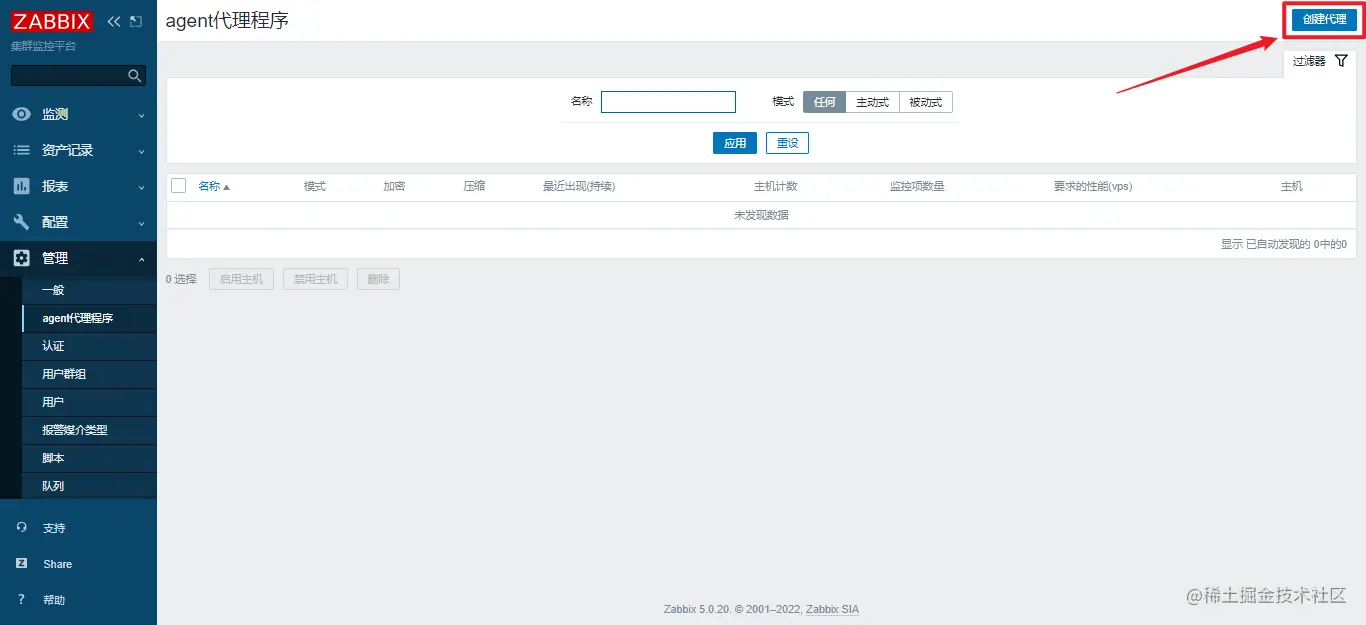This screenshot has height=625, width=1366.
Task: Open the 脚本 submenu item
Action: click(89, 458)
